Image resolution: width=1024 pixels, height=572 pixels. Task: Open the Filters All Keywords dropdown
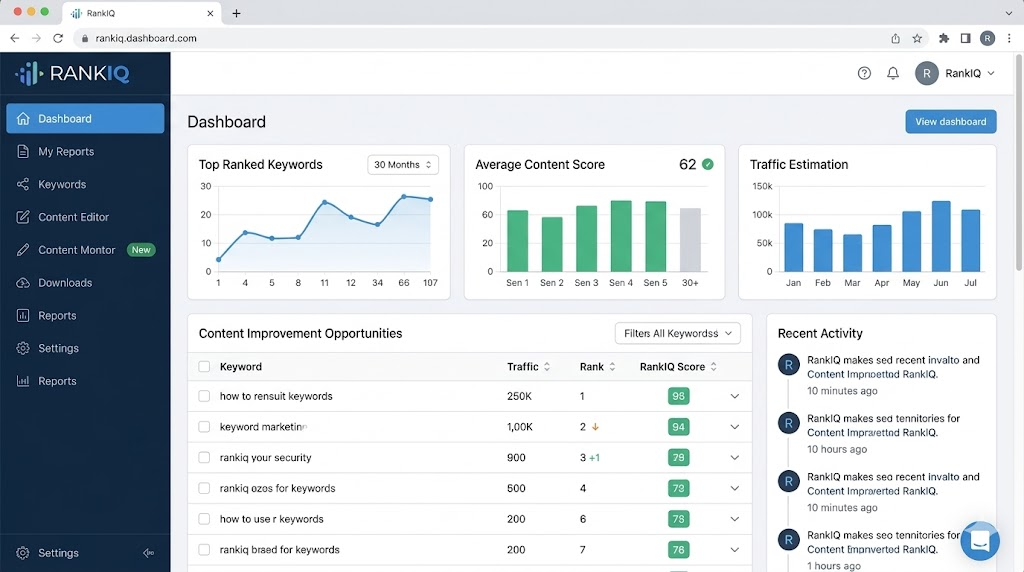click(677, 333)
